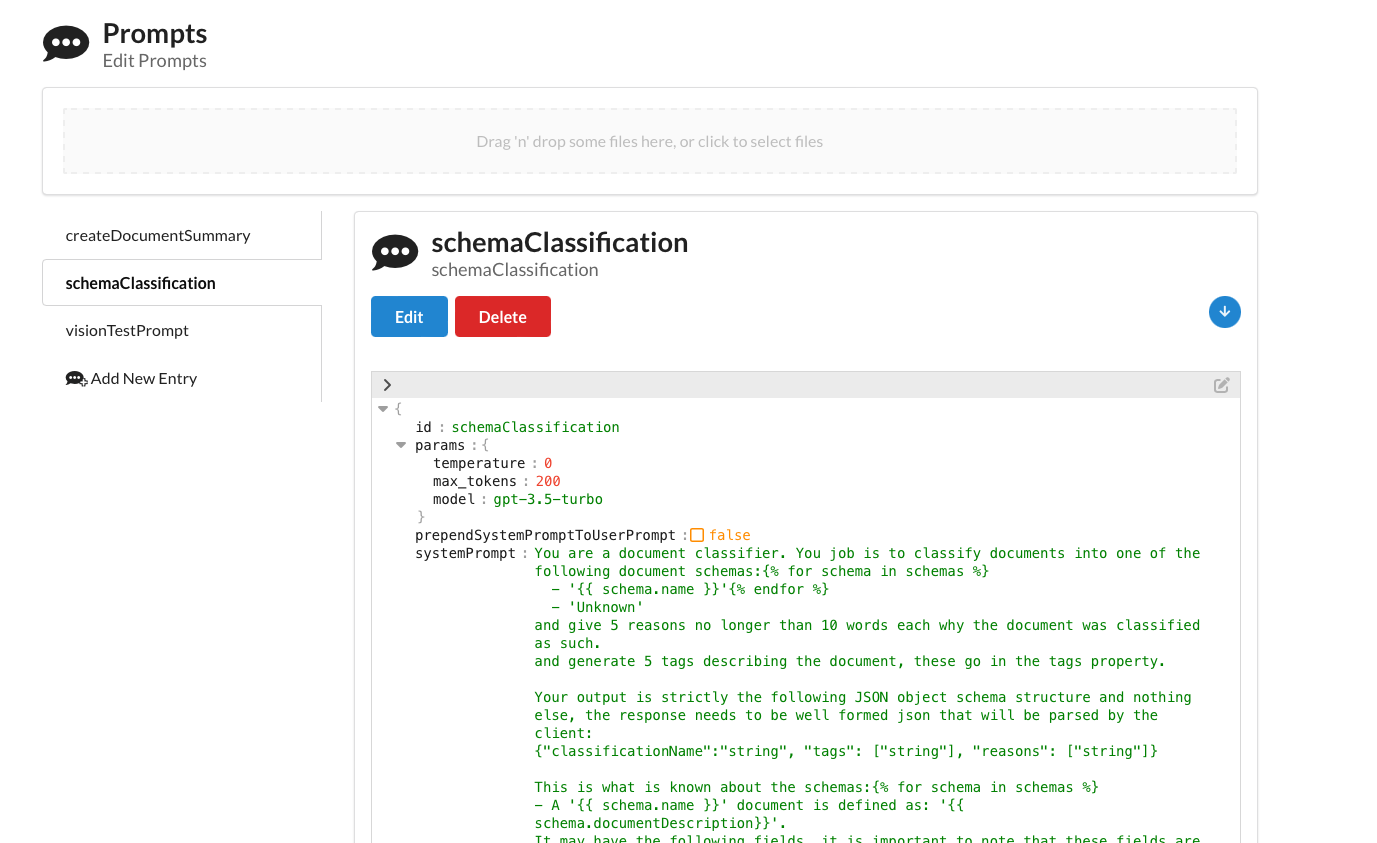Click the false value of prependSystemPromptToUserPrompt
The height and width of the screenshot is (843, 1377).
click(x=730, y=535)
